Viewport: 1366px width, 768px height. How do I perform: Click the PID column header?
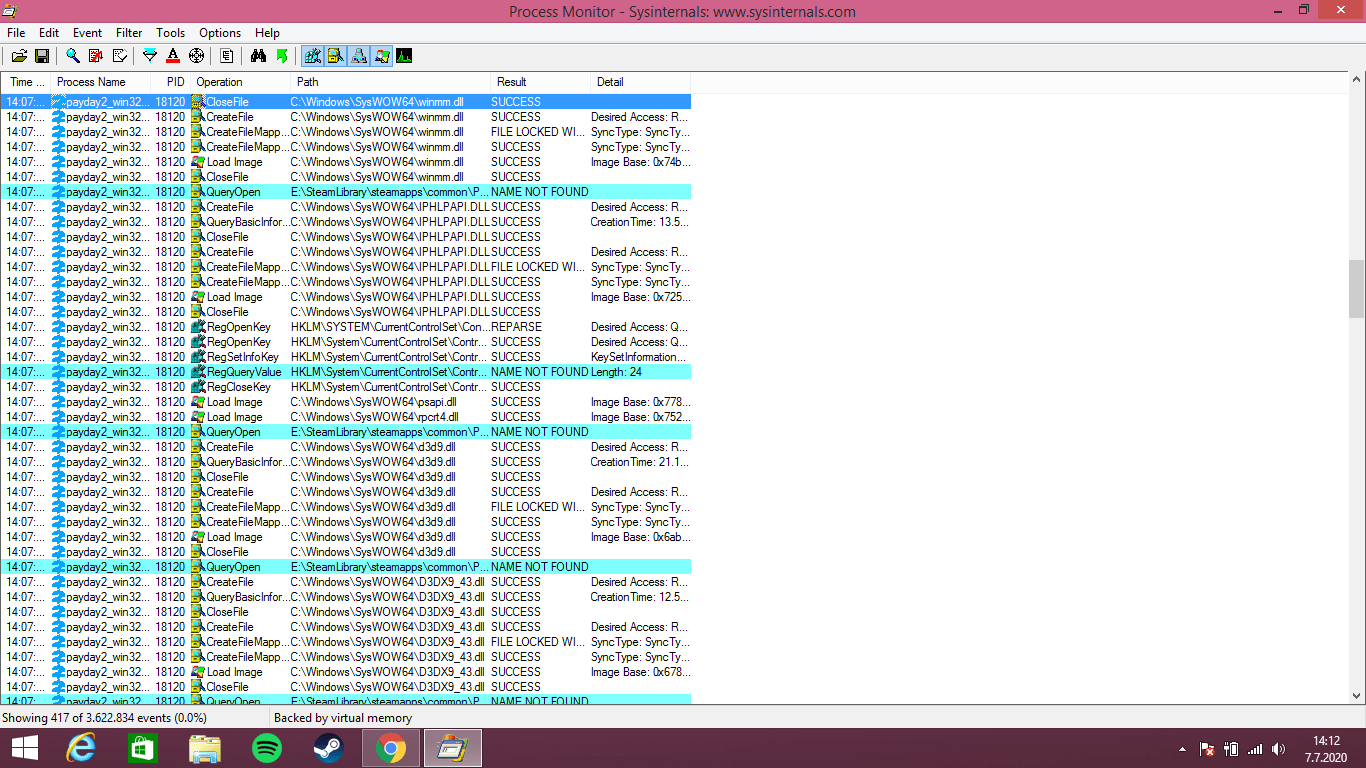point(170,82)
